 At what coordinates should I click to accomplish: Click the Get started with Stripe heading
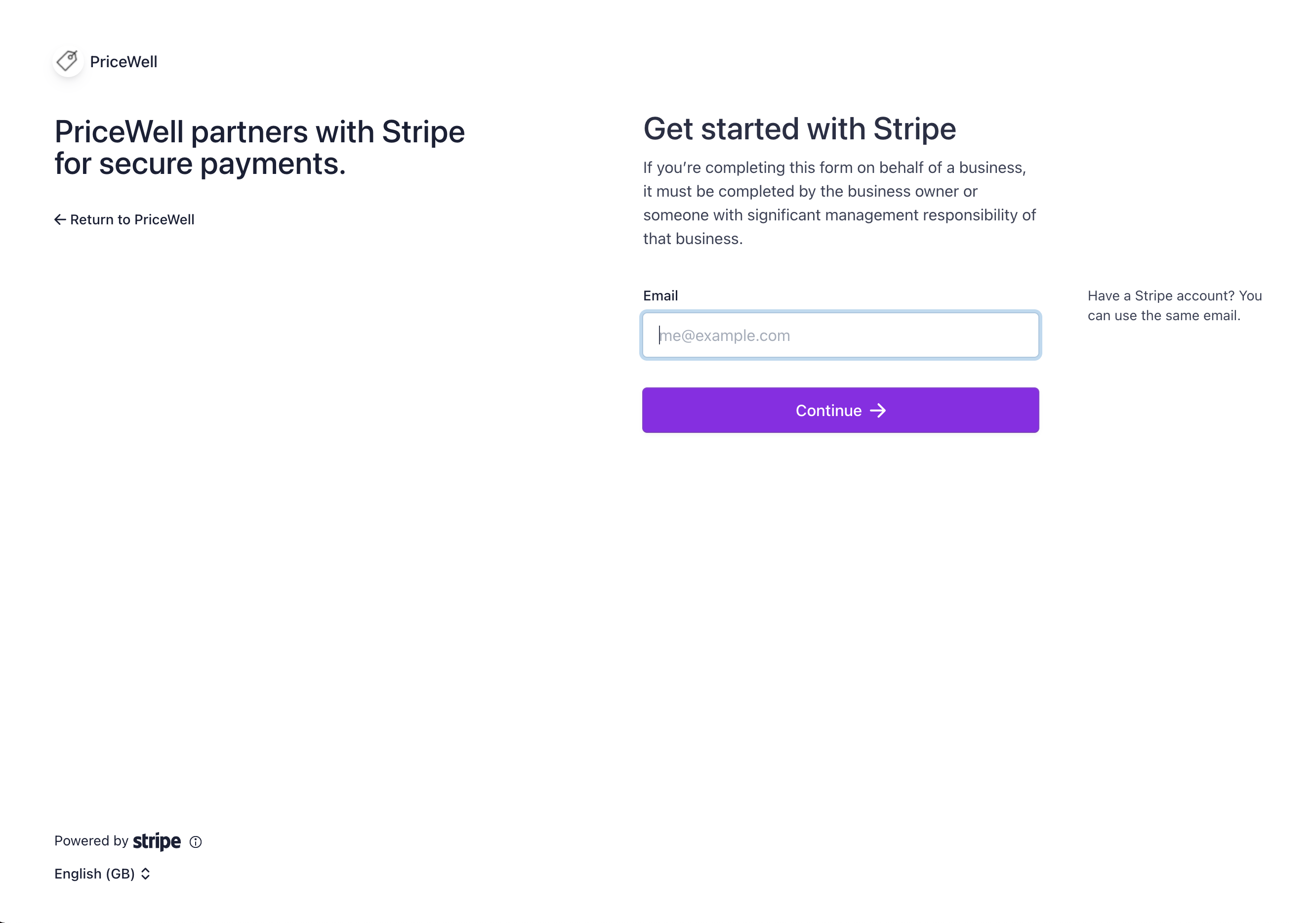click(x=800, y=128)
